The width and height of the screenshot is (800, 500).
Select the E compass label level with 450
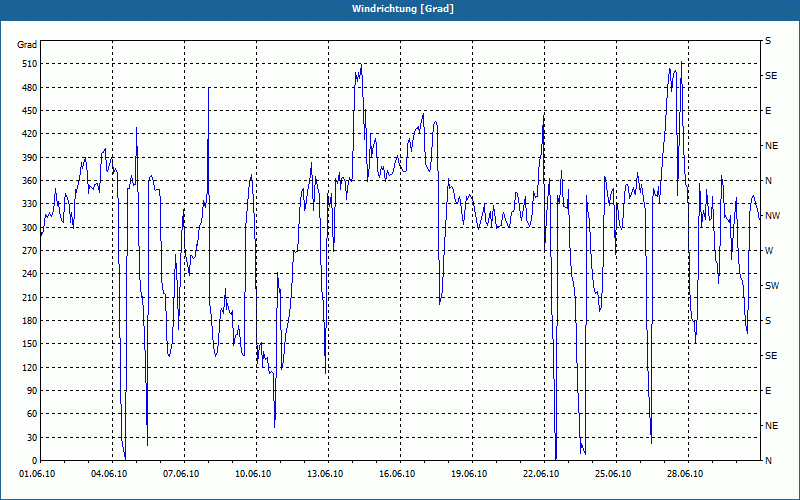tap(768, 111)
